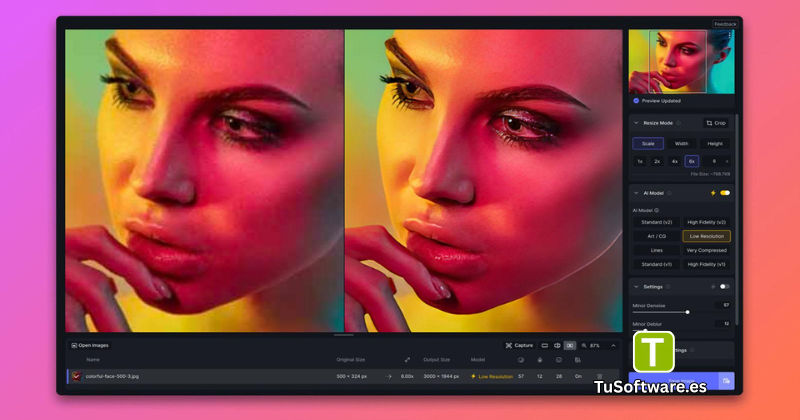This screenshot has width=800, height=420.
Task: Collapse the AI Model section chevron
Action: point(636,193)
